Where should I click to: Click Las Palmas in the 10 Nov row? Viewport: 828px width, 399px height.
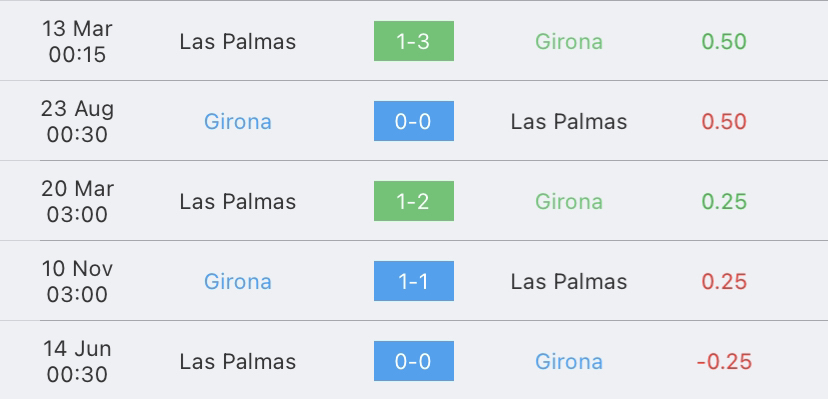tap(569, 282)
